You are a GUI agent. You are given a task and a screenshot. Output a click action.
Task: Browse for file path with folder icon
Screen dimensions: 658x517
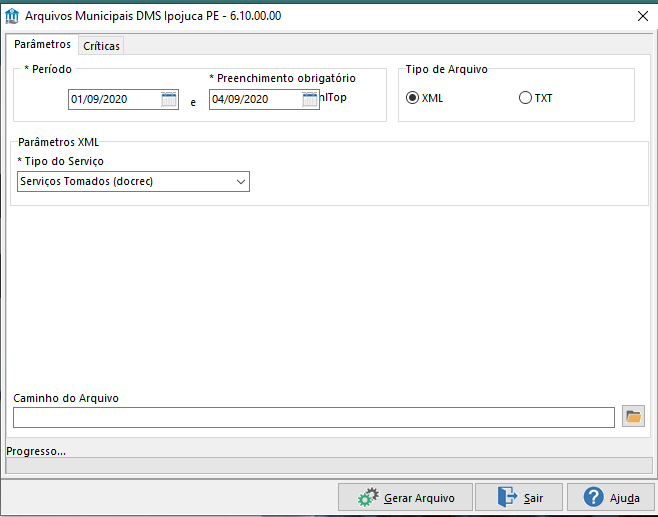pyautogui.click(x=633, y=417)
